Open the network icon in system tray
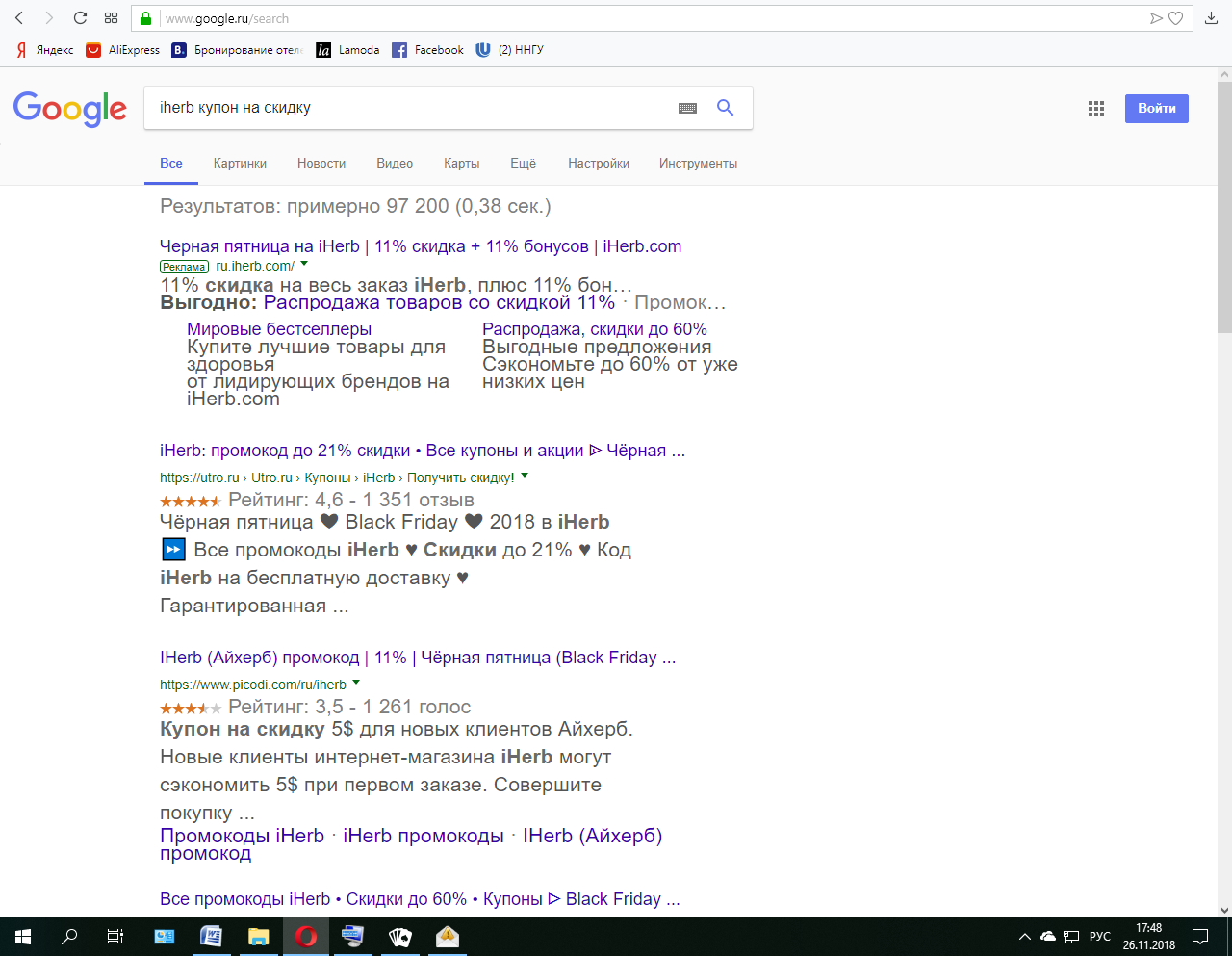This screenshot has width=1232, height=956. pos(1071,936)
